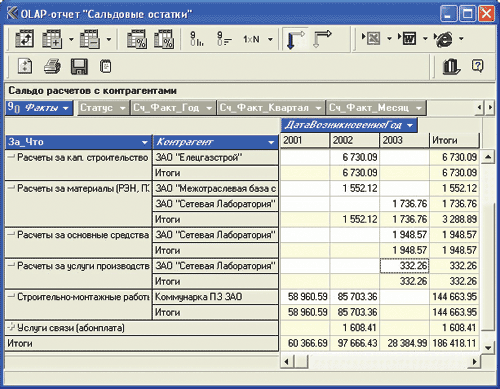The height and width of the screenshot is (389, 500).
Task: Click second percent table icon
Action: [164, 39]
